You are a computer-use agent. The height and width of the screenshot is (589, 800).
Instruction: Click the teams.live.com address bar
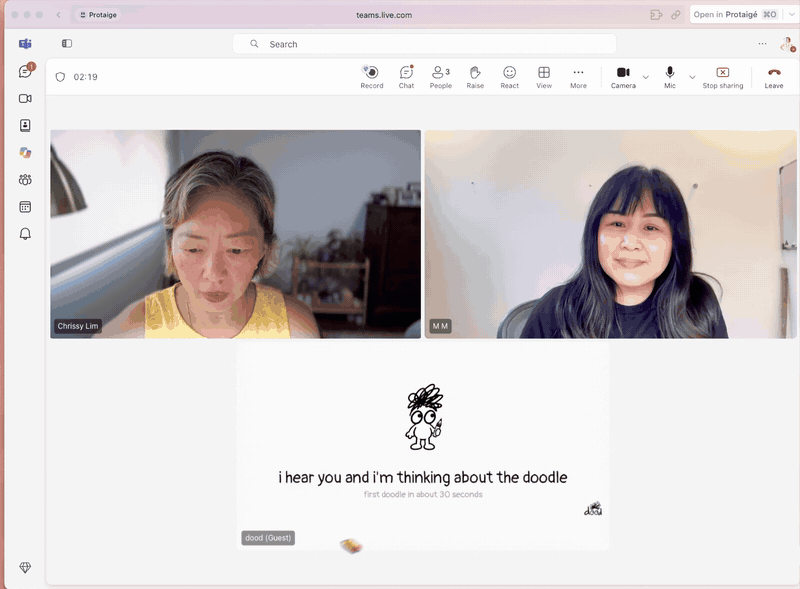(x=384, y=15)
